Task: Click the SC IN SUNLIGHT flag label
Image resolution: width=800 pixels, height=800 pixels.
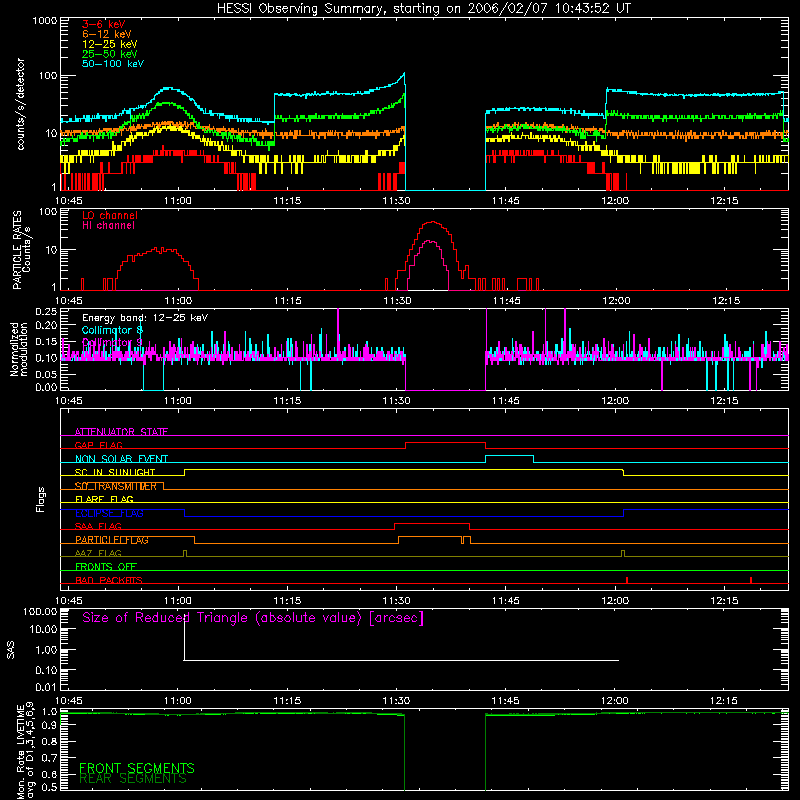Action: tap(115, 472)
